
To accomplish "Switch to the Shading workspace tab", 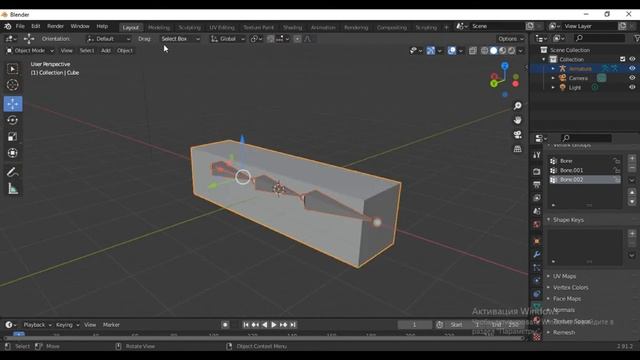I will click(292, 27).
